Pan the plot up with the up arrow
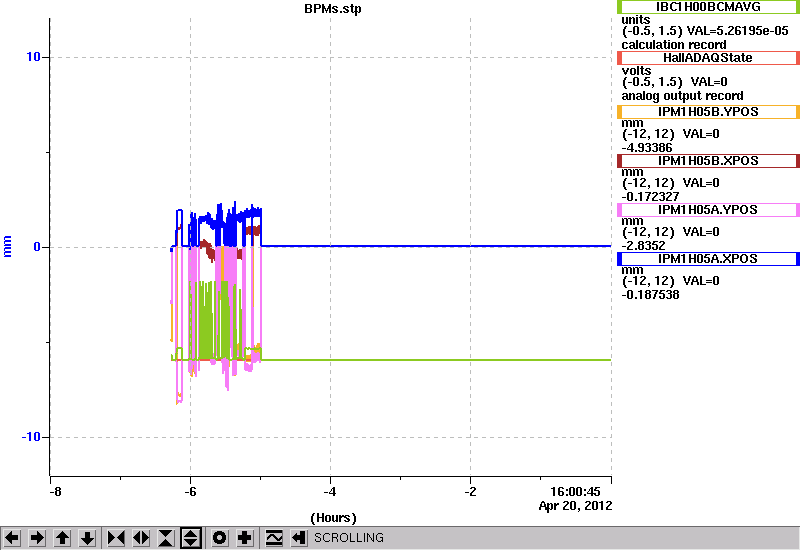 click(x=62, y=538)
